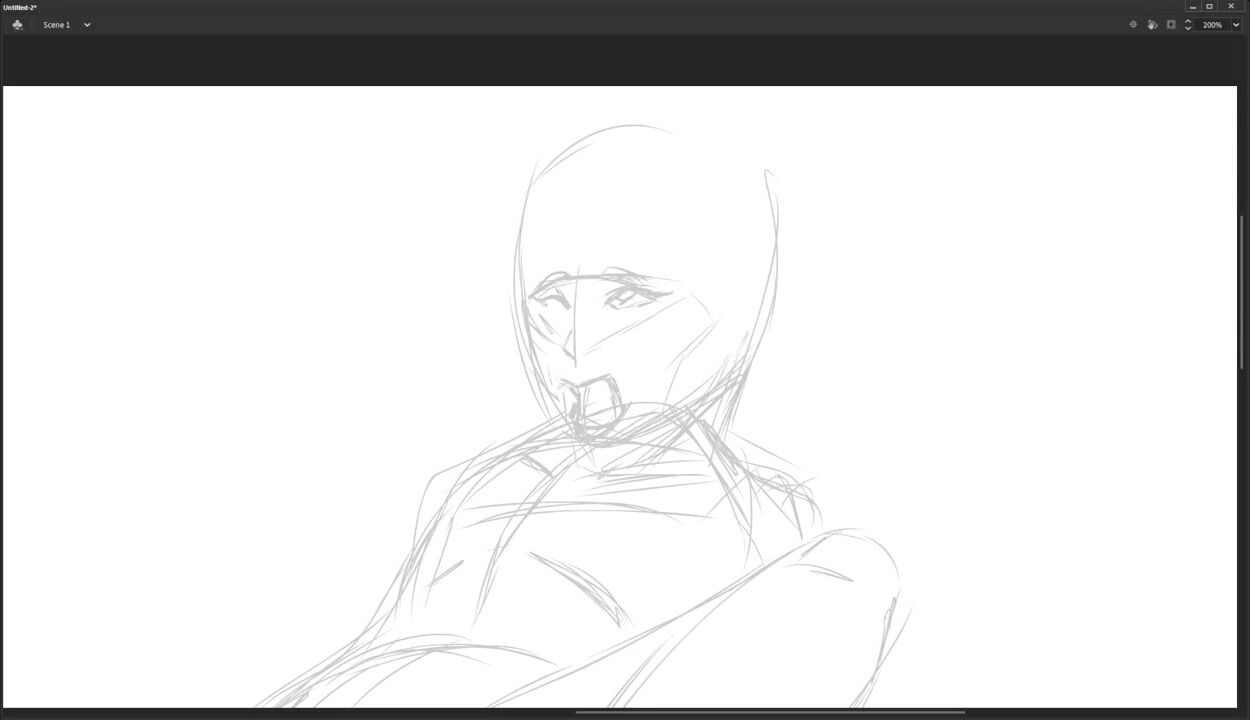Click the Center Stage crosshair icon
The width and height of the screenshot is (1250, 720).
1133,25
